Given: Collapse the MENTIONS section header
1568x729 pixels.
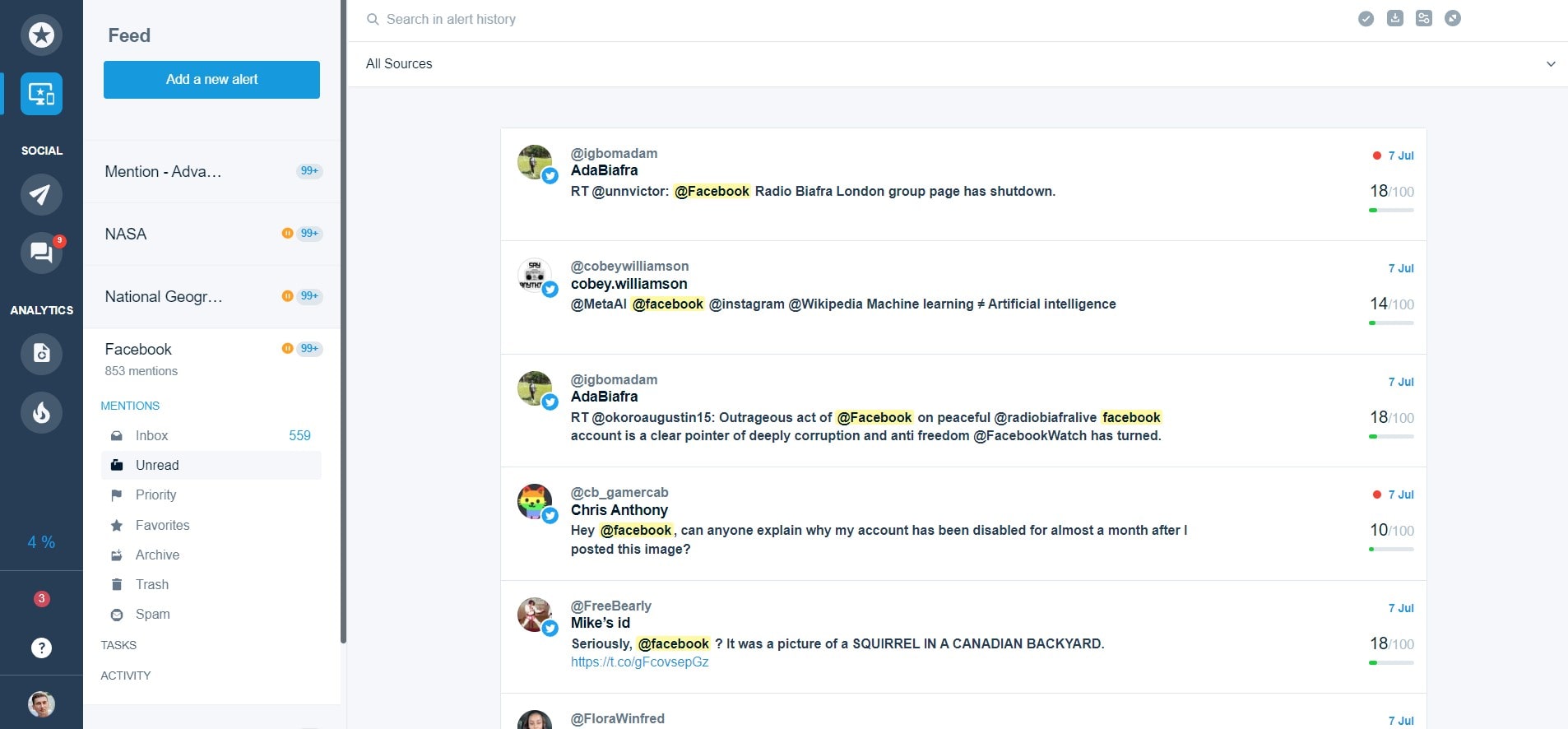Looking at the screenshot, I should 130,406.
